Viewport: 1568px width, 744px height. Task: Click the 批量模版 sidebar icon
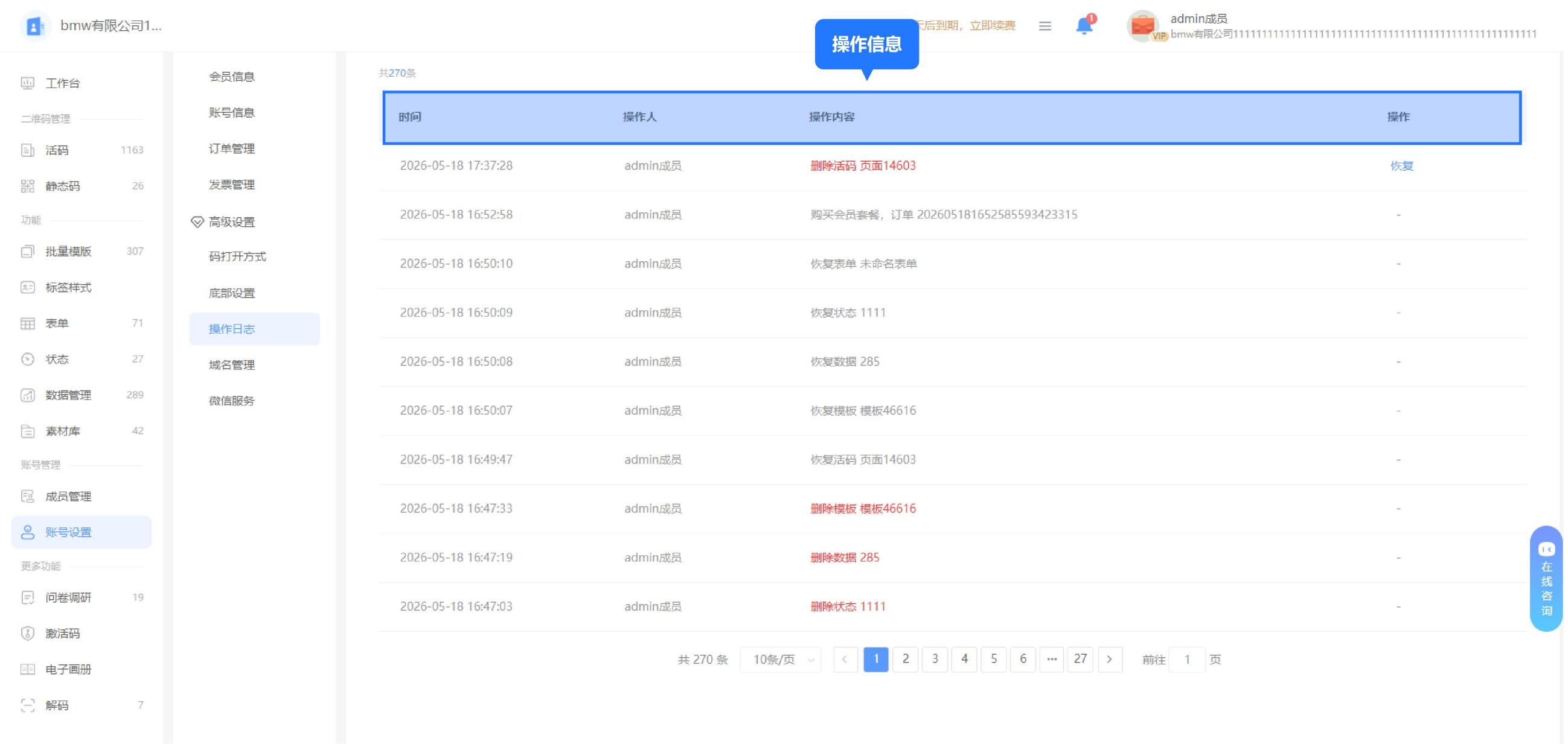(x=27, y=251)
